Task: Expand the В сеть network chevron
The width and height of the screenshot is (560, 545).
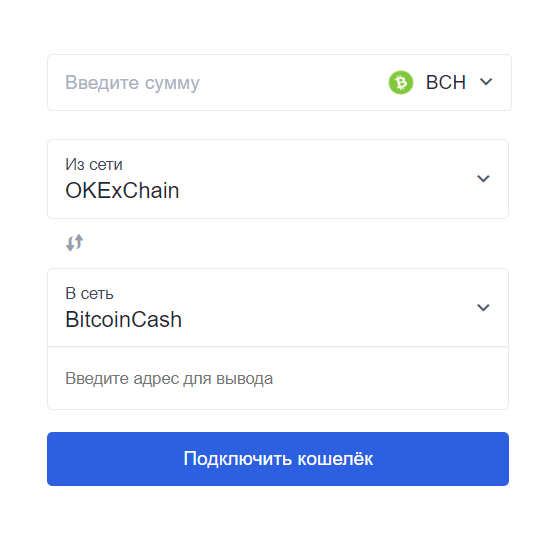Action: (483, 307)
